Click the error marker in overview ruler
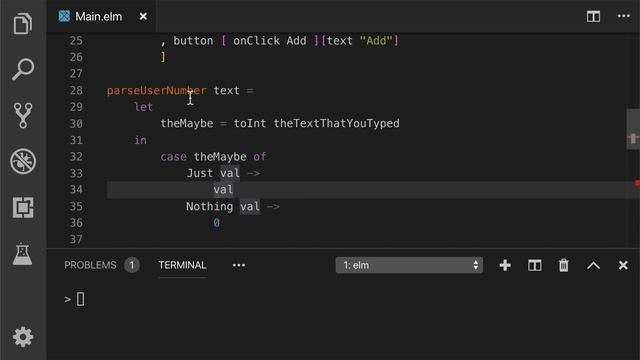Image resolution: width=640 pixels, height=360 pixels. pos(637,183)
